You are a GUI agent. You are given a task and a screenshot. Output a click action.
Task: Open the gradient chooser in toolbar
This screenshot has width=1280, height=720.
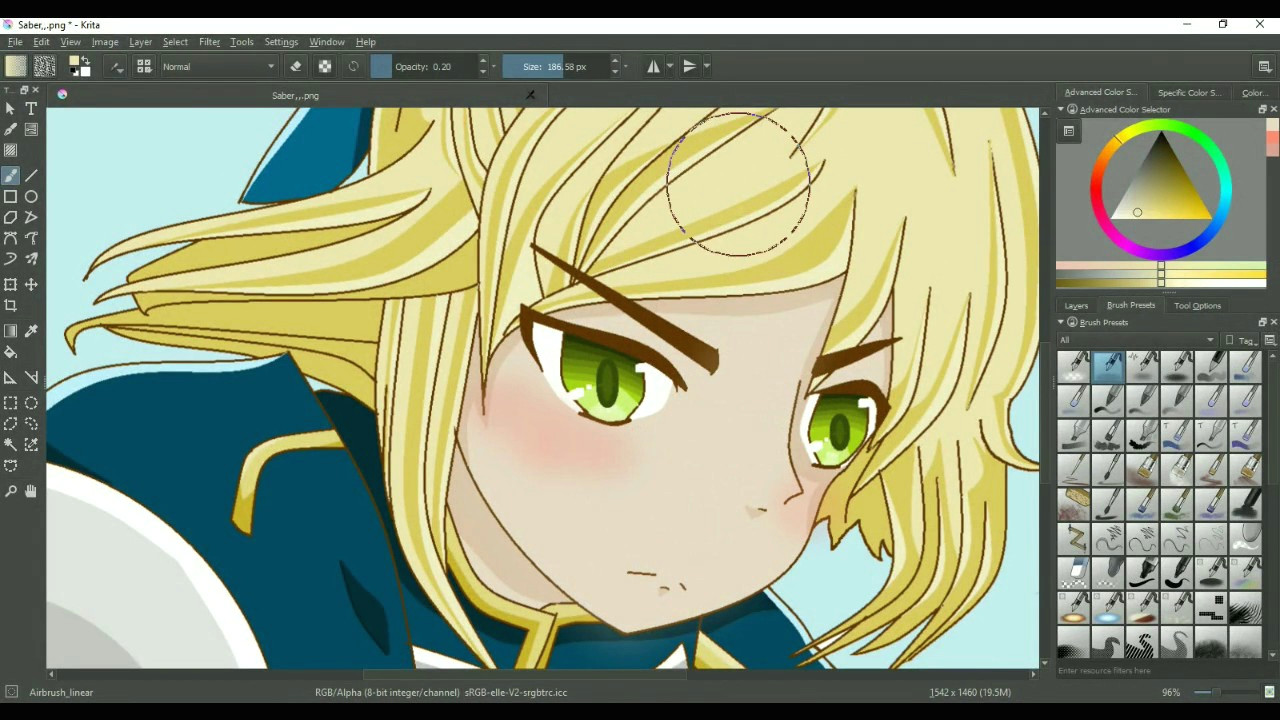[x=15, y=66]
